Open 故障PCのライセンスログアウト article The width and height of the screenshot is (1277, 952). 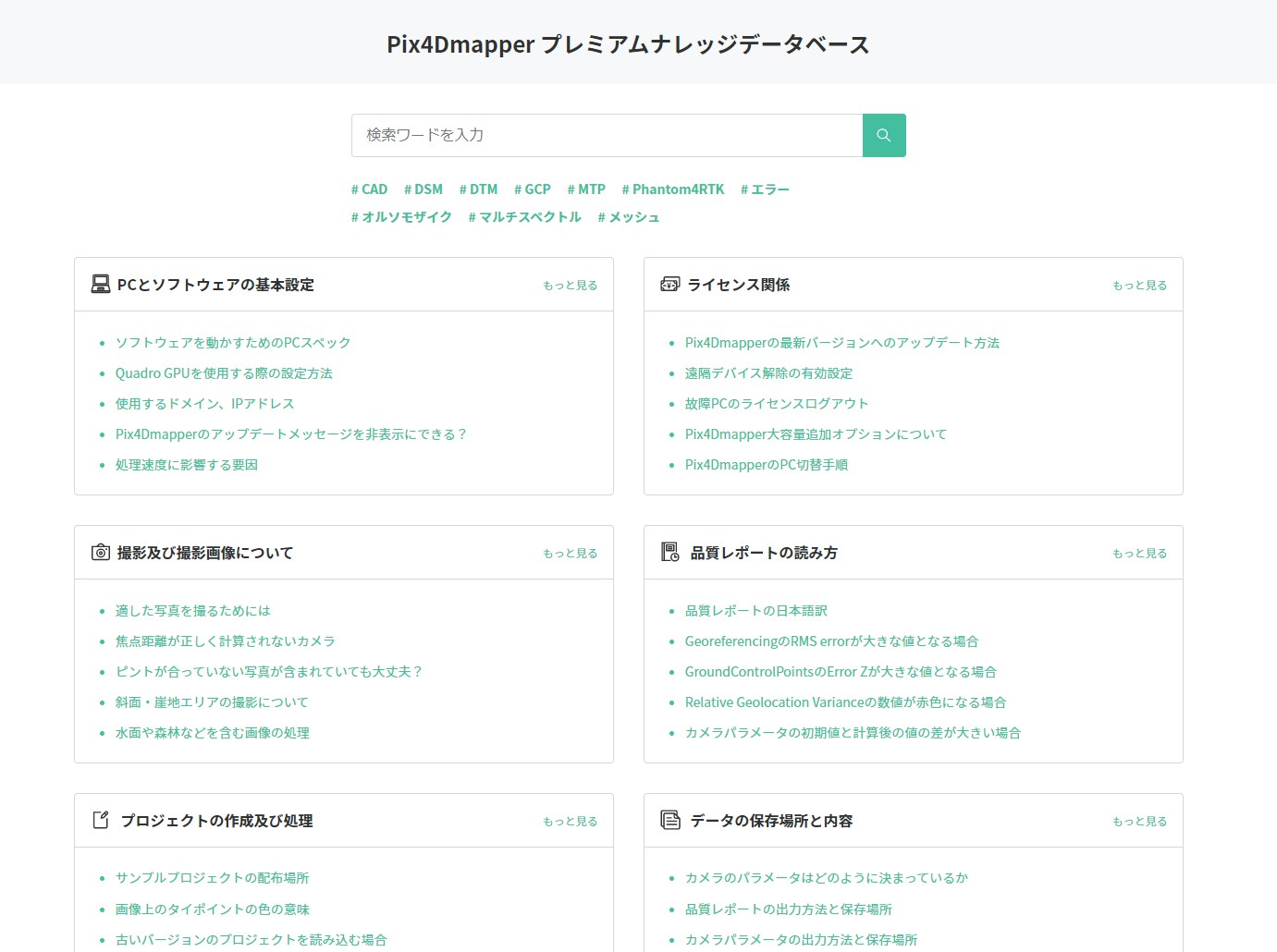(x=777, y=404)
